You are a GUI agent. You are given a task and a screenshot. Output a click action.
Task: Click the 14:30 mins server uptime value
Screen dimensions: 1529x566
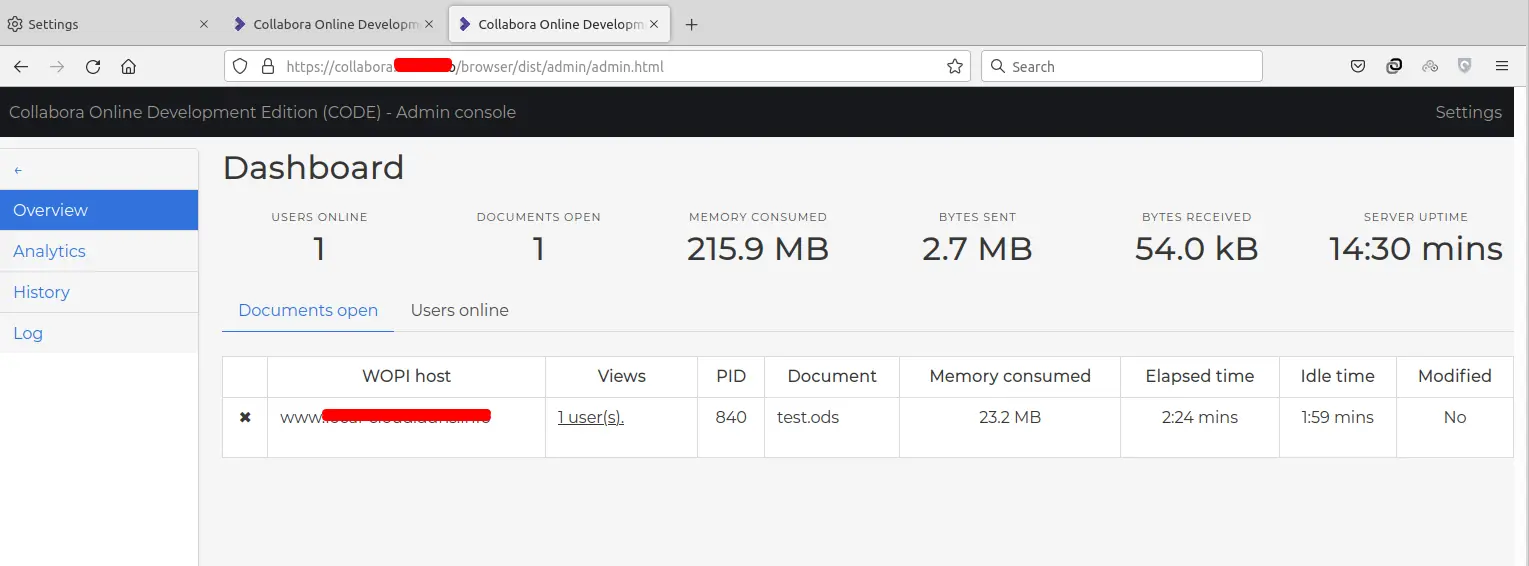click(1416, 249)
